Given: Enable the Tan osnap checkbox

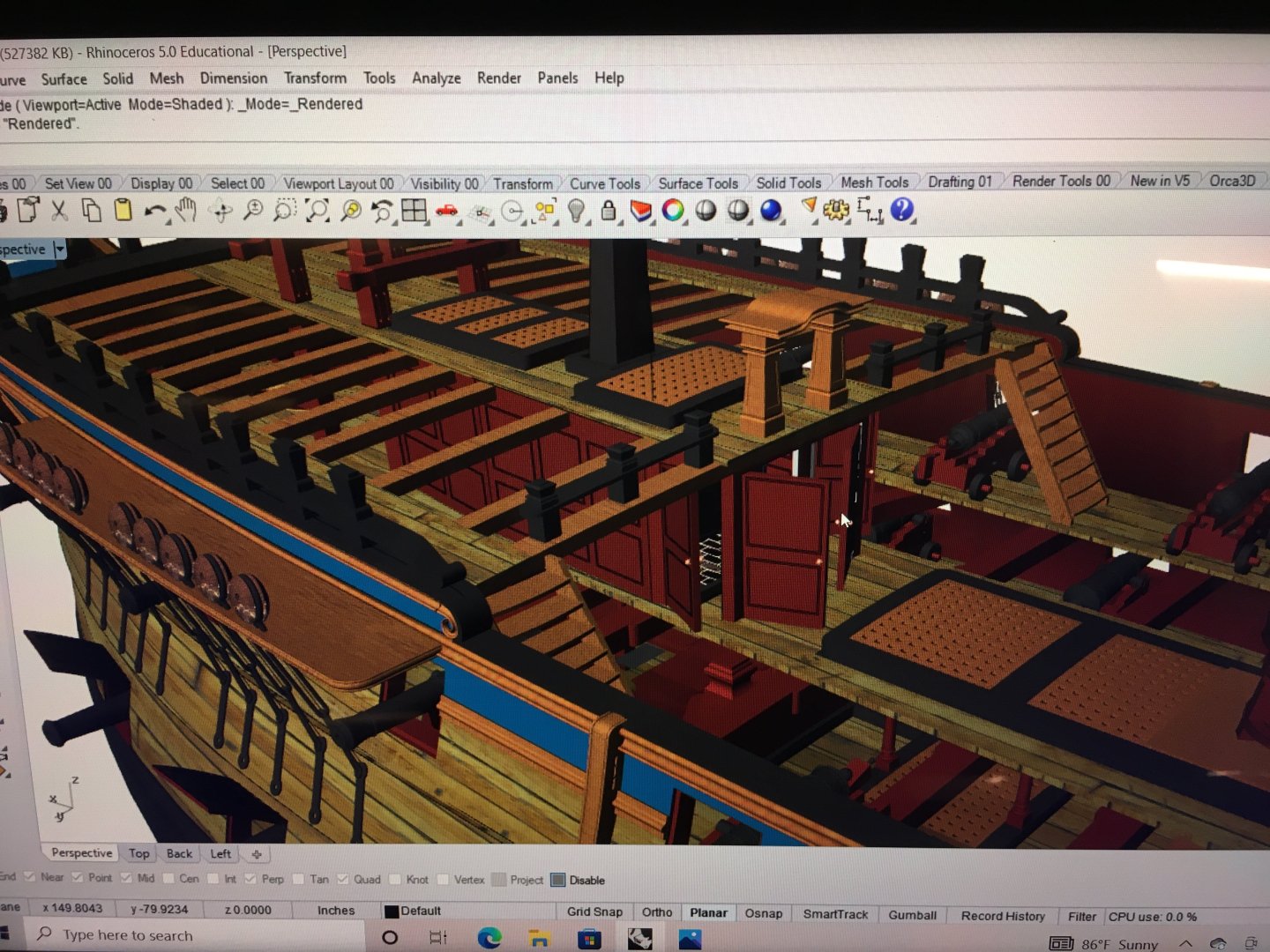Looking at the screenshot, I should [x=298, y=879].
